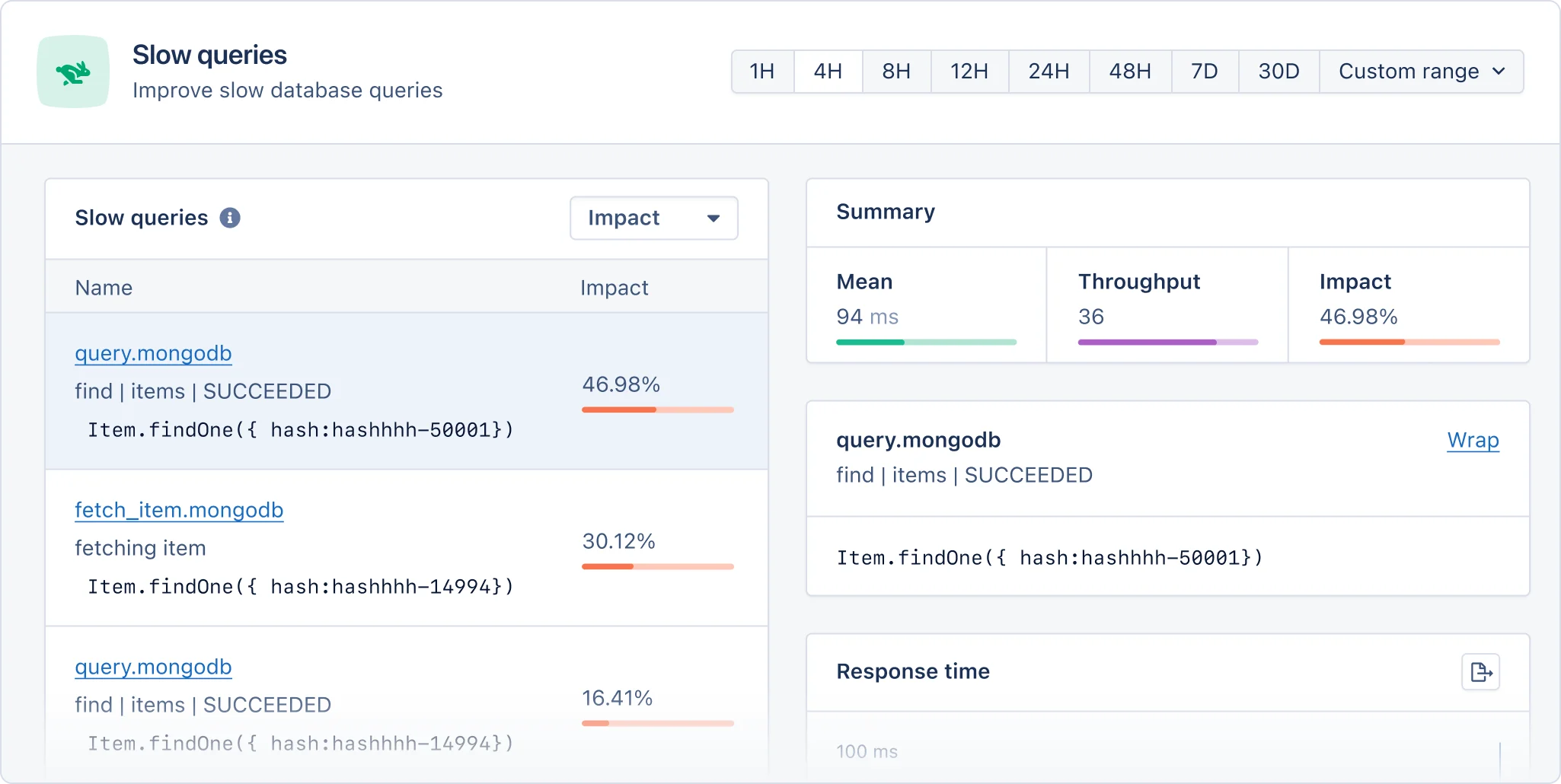1561x784 pixels.
Task: Select the 24H time range
Action: click(x=1049, y=72)
